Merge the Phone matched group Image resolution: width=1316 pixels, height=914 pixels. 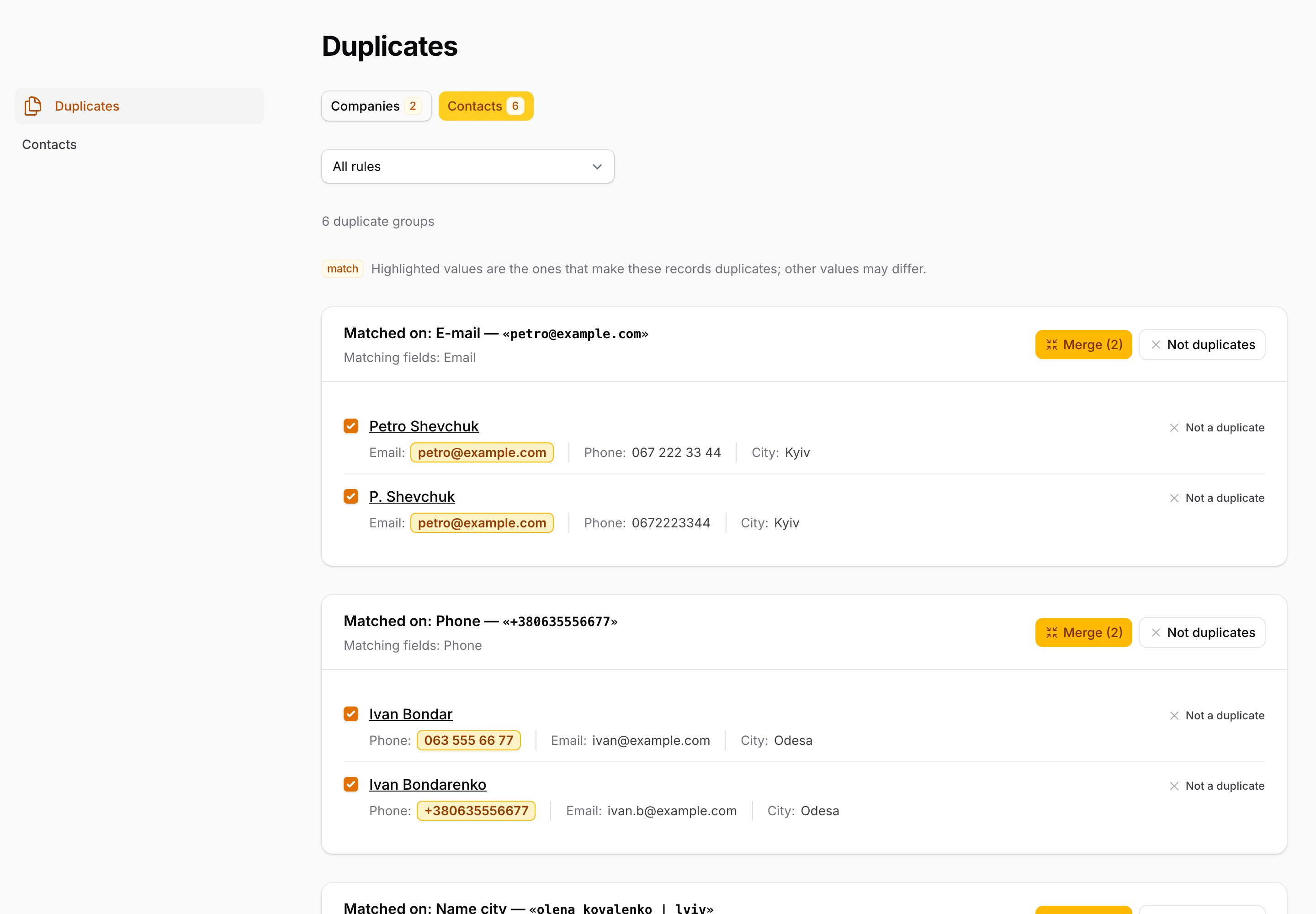1083,632
